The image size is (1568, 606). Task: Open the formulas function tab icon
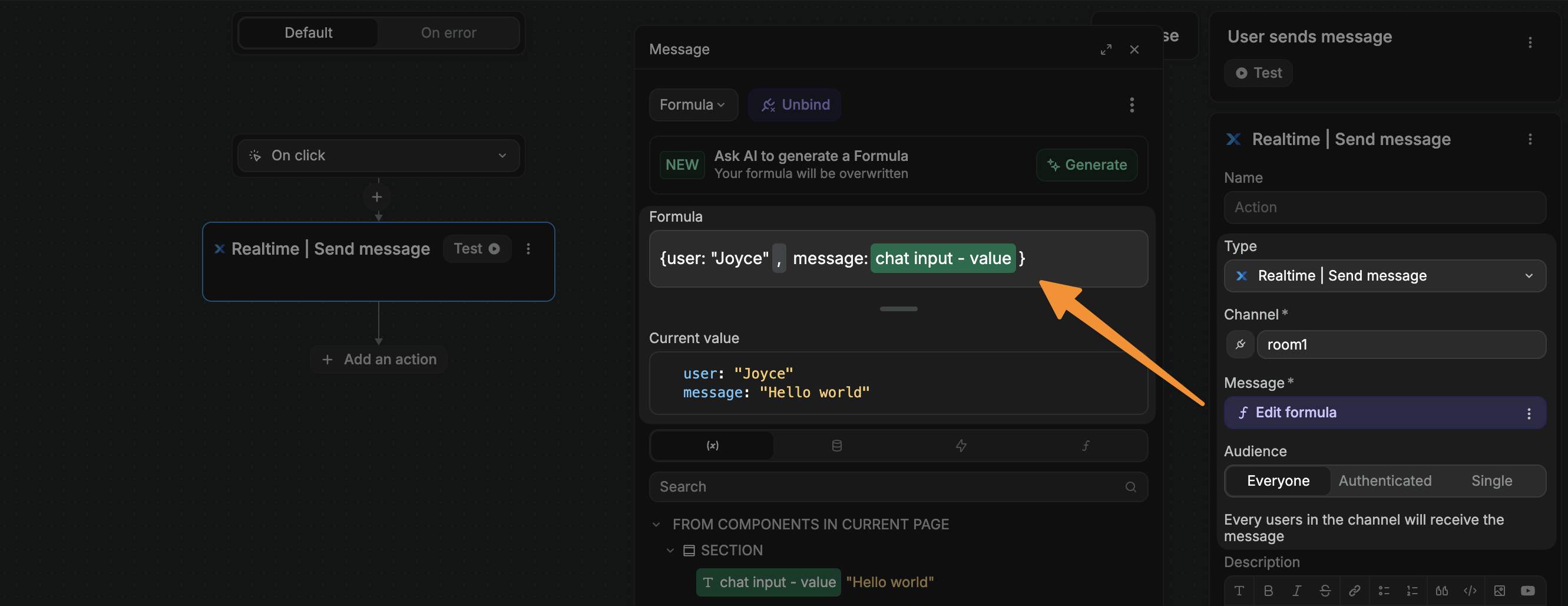[1084, 446]
